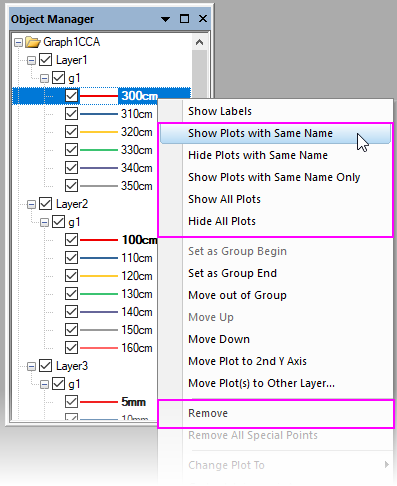This screenshot has height=486, width=397.
Task: Choose Remove from context menu
Action: (x=208, y=413)
